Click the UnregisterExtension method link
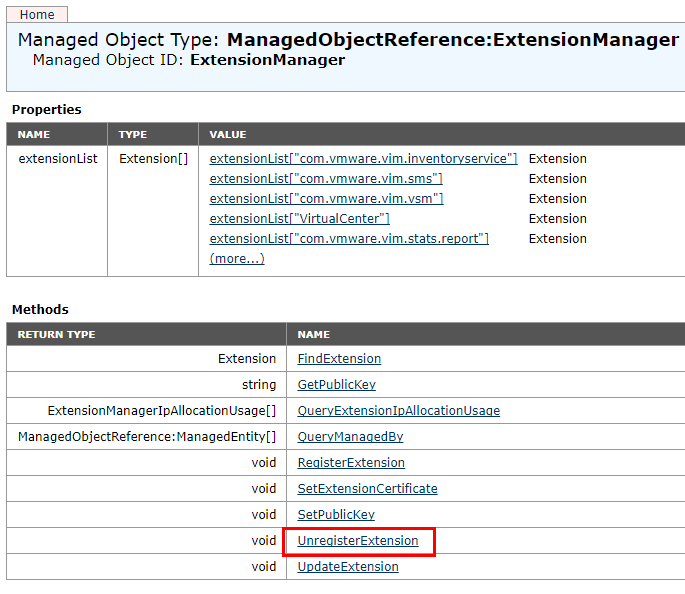685x594 pixels. [358, 541]
